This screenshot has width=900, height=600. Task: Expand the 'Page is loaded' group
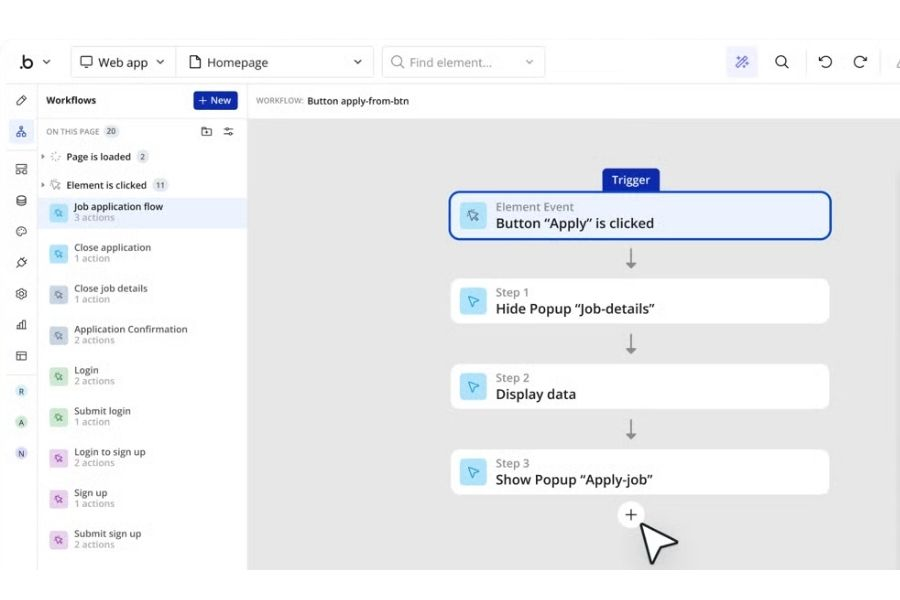(43, 157)
